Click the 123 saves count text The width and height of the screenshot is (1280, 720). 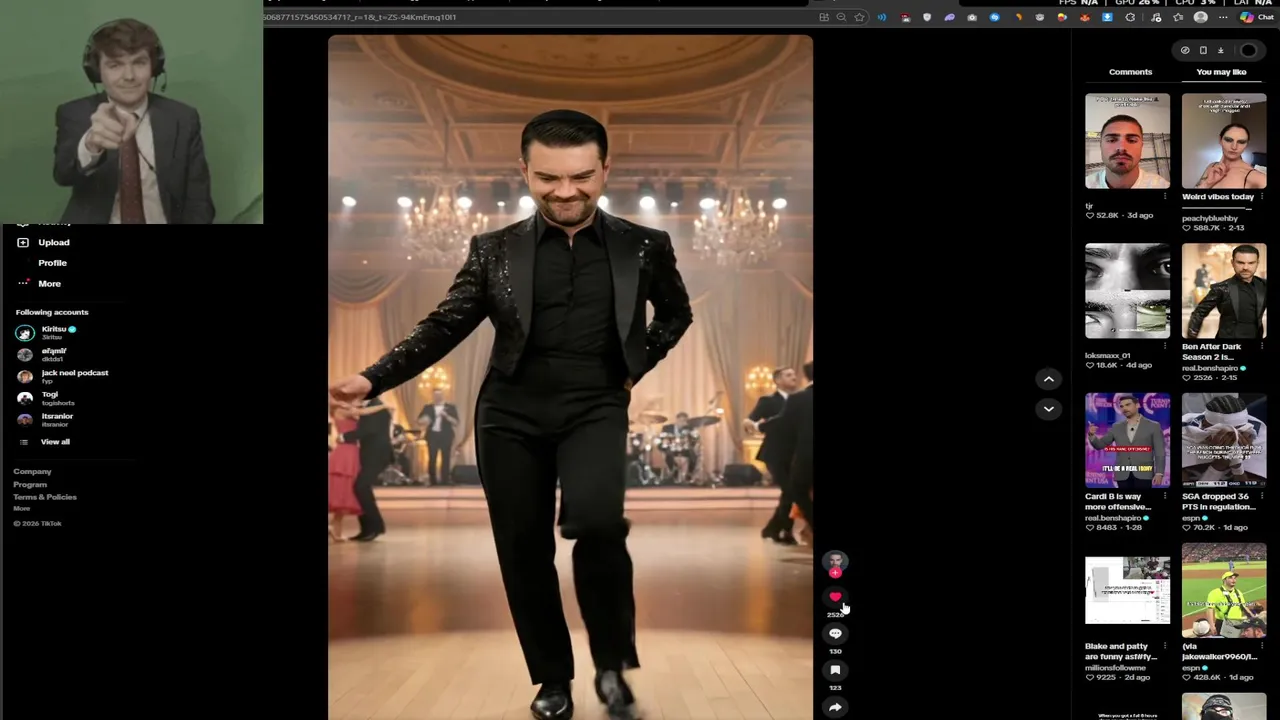(835, 688)
